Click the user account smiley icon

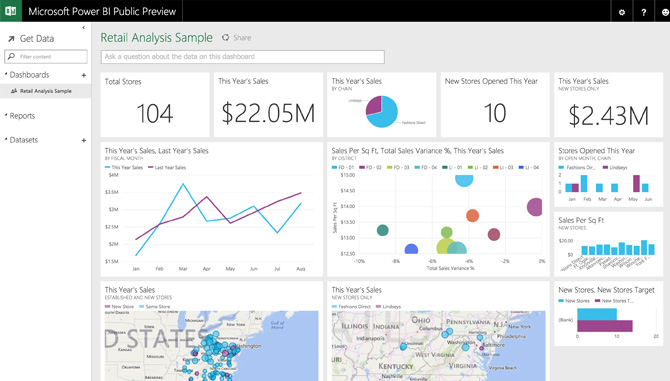665,12
